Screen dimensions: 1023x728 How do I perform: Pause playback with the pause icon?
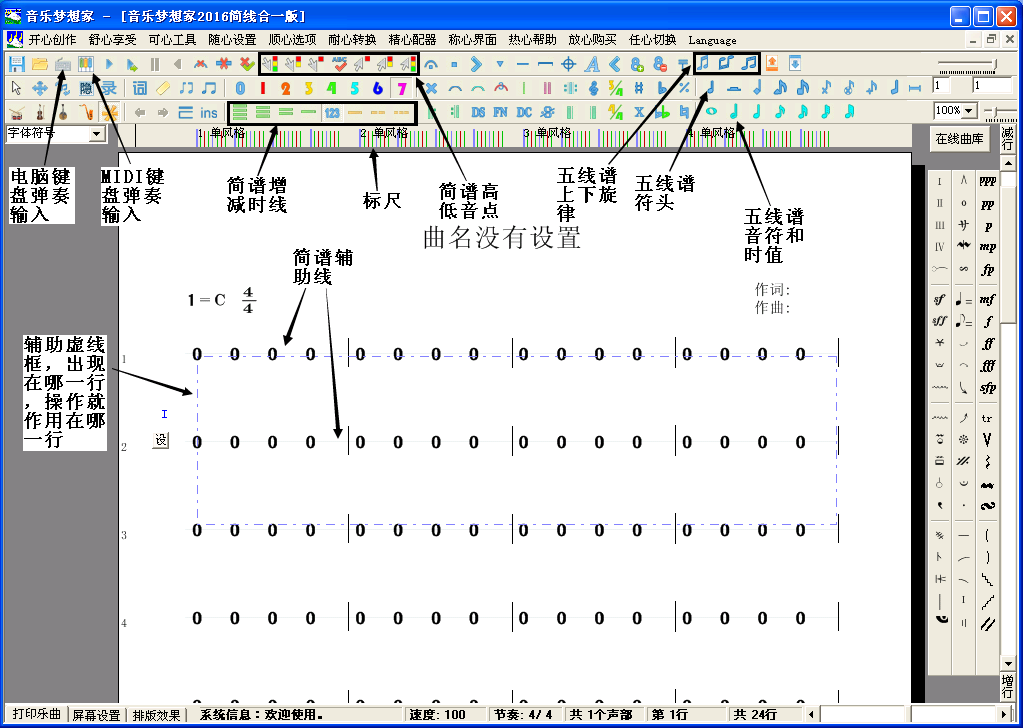[155, 64]
